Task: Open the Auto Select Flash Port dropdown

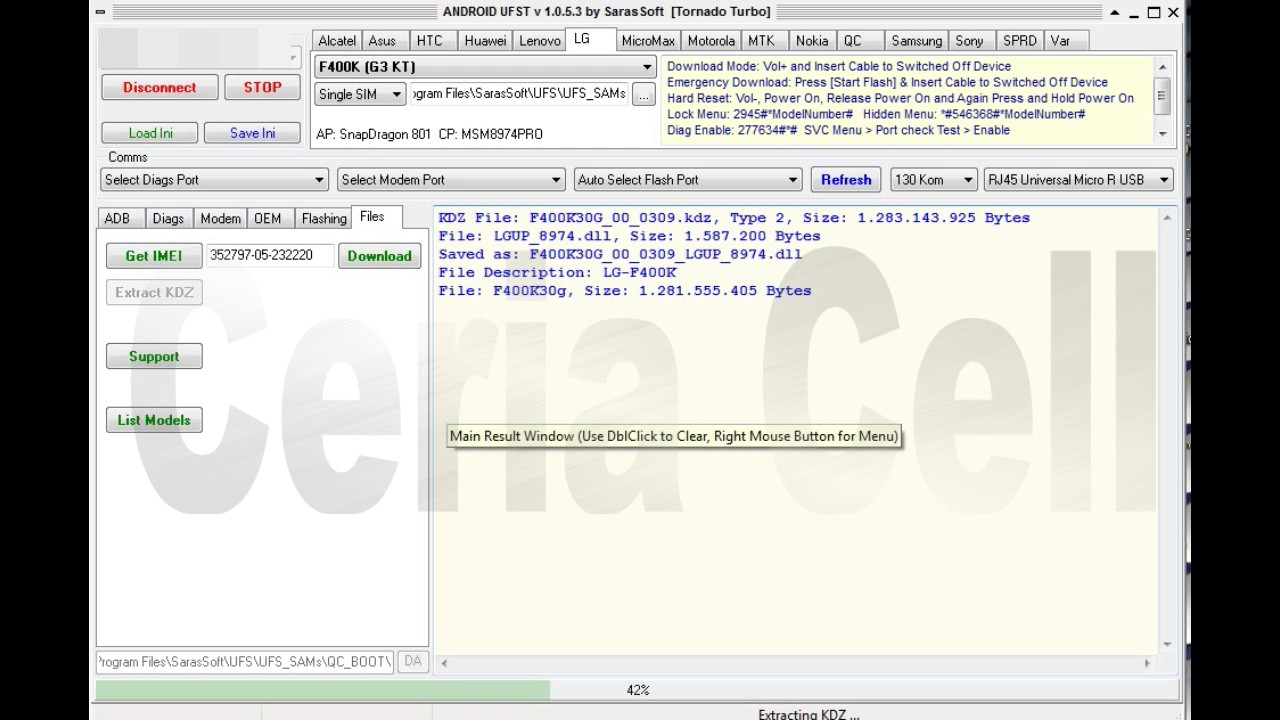Action: click(x=688, y=180)
